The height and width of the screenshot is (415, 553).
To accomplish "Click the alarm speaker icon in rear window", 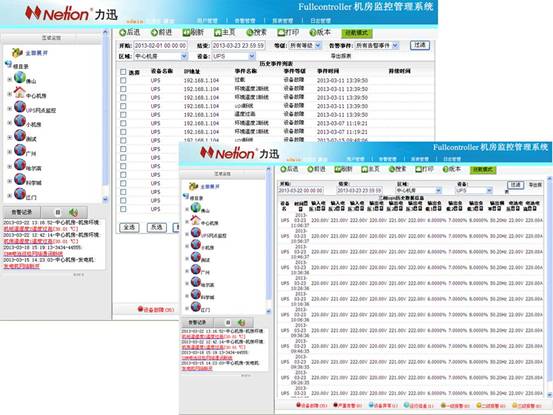I will (x=73, y=212).
